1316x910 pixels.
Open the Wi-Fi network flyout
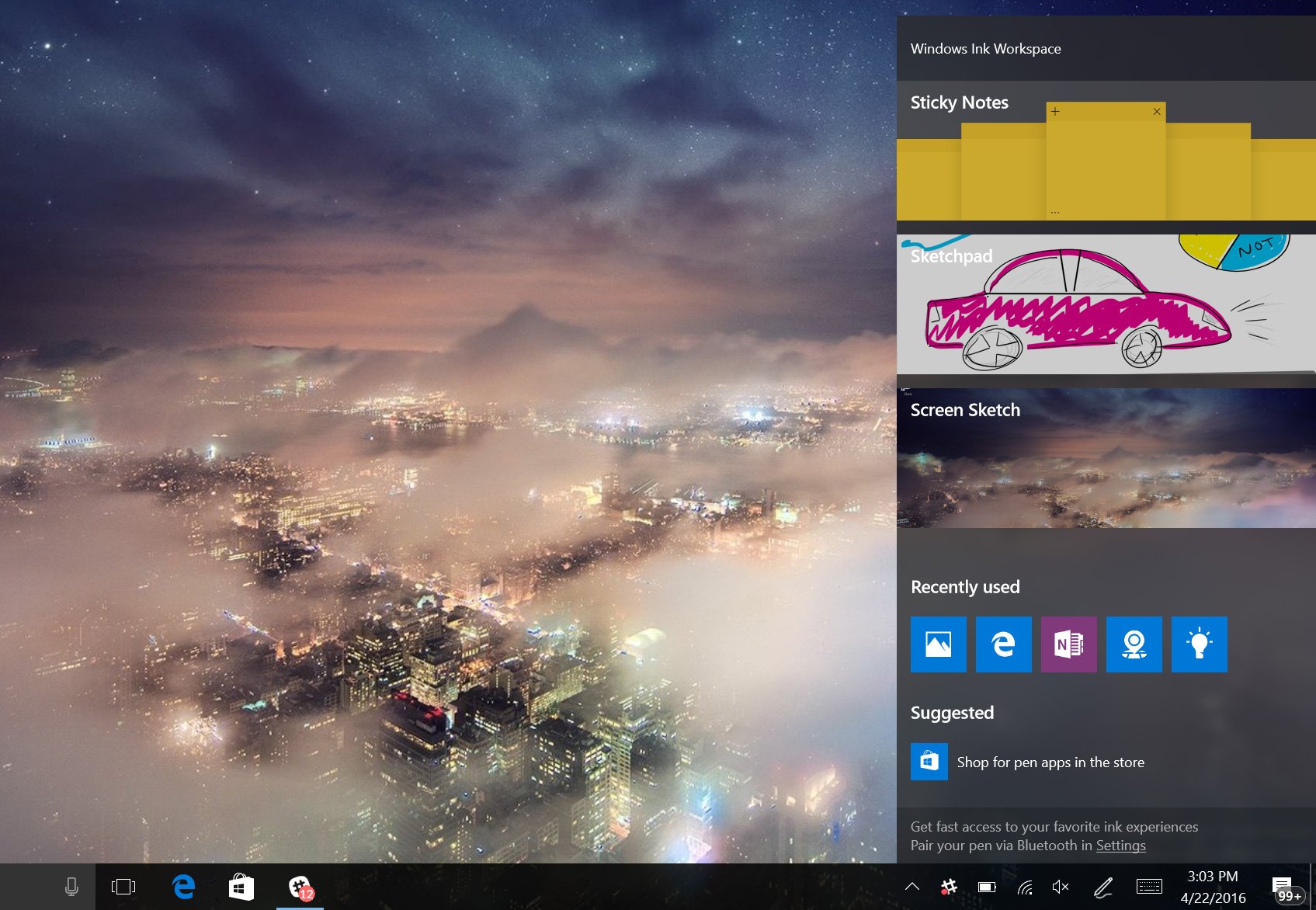[1025, 887]
